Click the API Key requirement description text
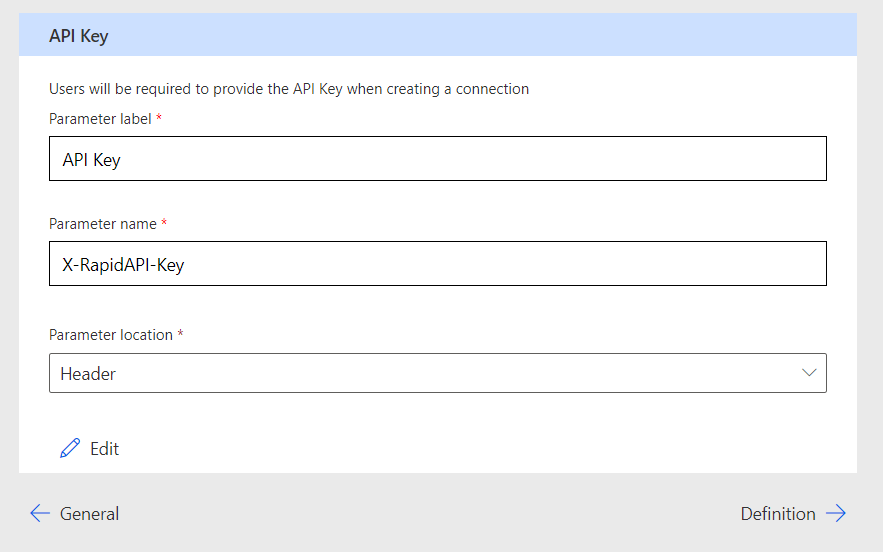 [289, 89]
